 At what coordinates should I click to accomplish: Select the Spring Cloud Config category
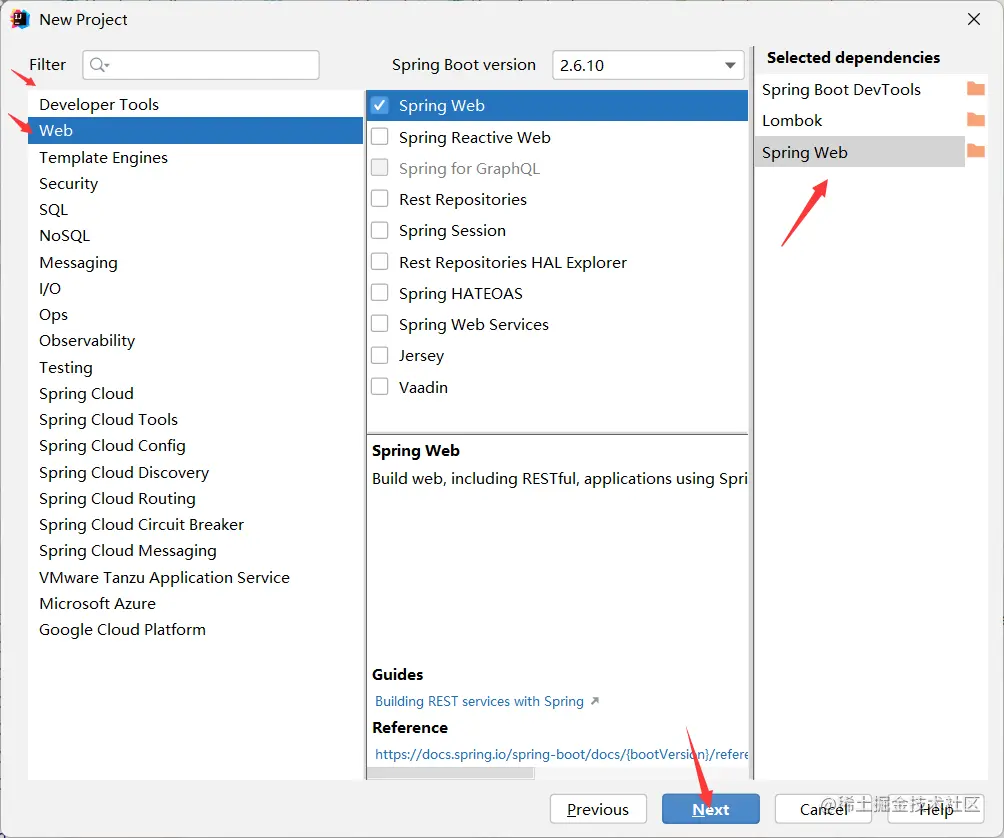(195, 446)
